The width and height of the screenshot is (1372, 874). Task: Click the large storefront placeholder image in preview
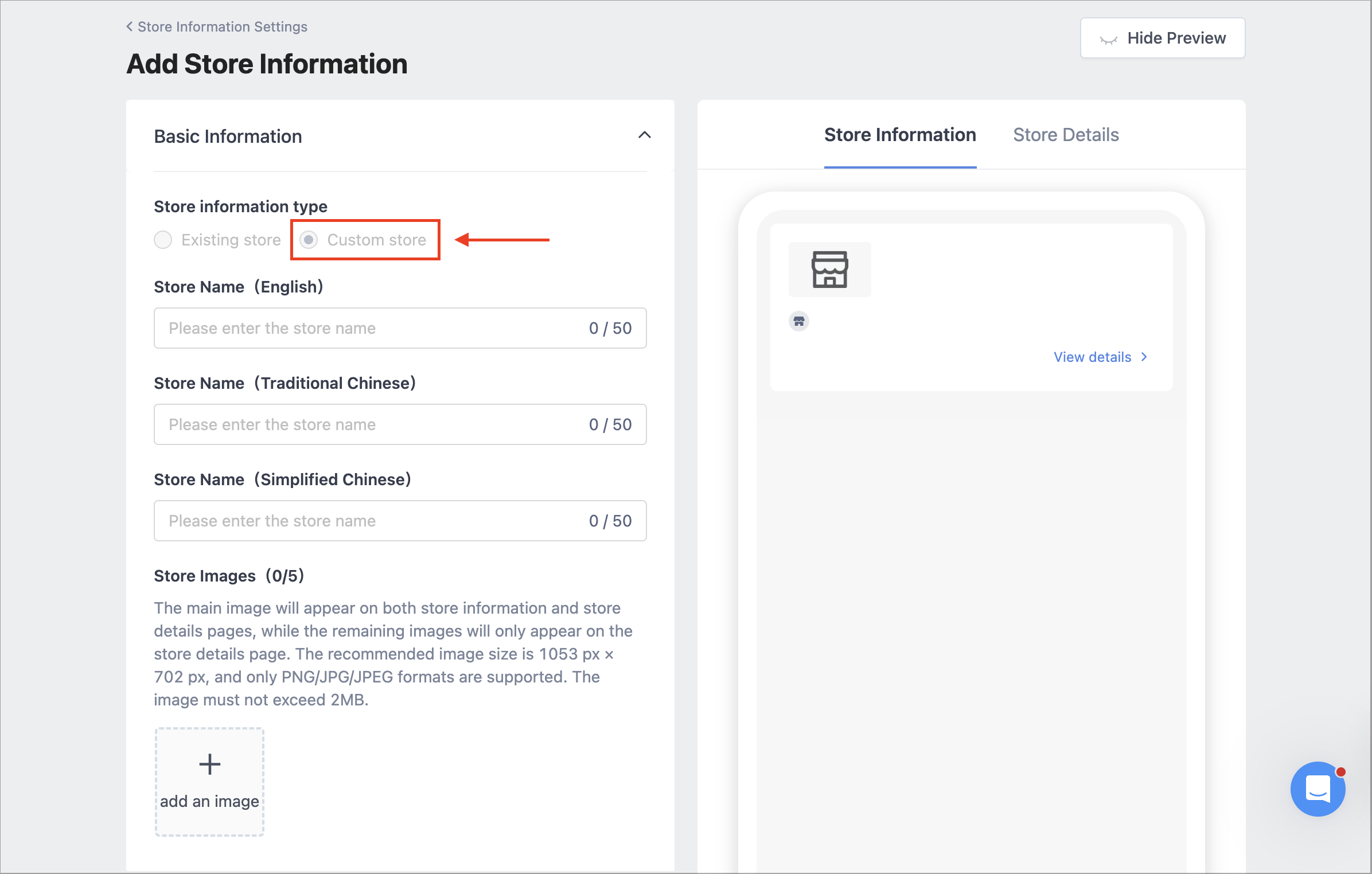[829, 270]
